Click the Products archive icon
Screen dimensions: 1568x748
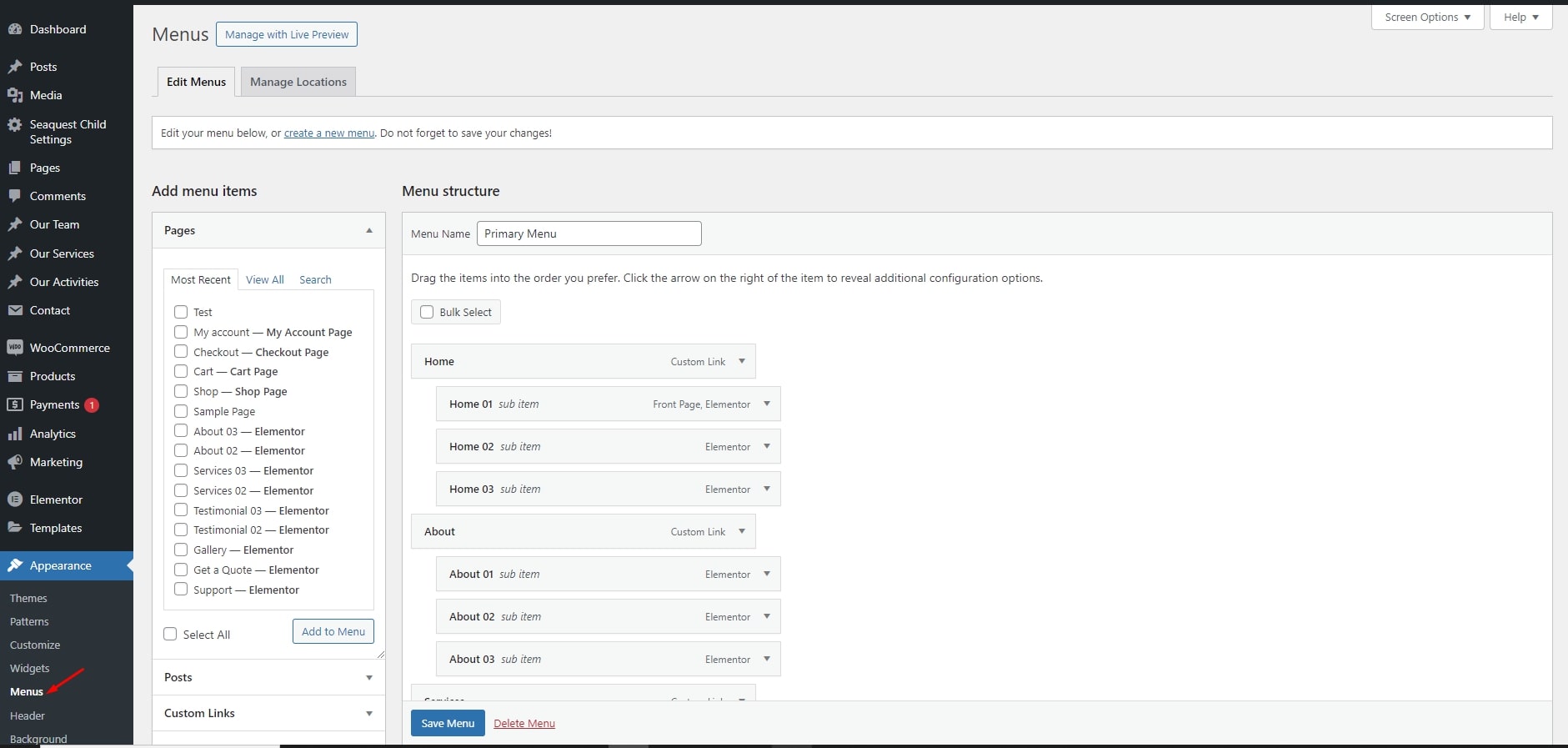point(15,376)
